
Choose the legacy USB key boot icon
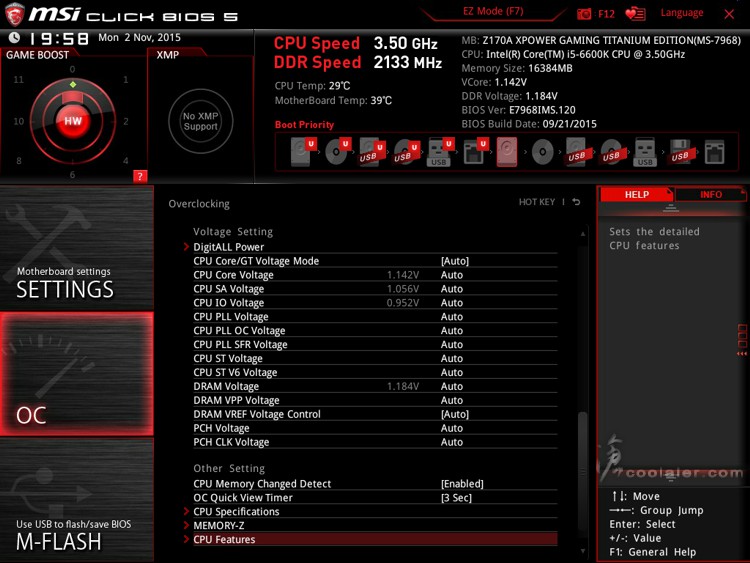pyautogui.click(x=645, y=152)
